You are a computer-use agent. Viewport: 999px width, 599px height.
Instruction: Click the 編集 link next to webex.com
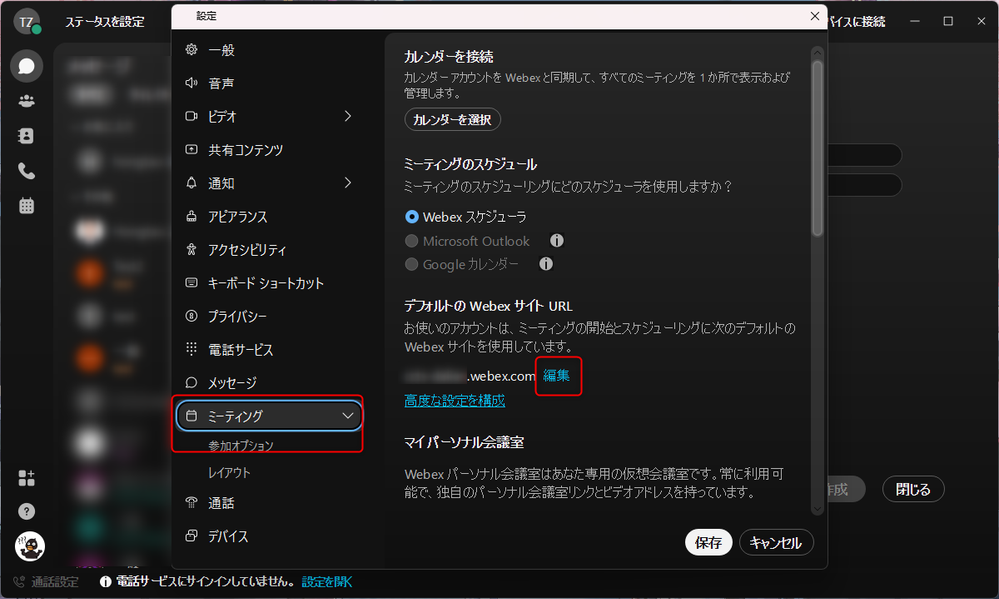(x=556, y=375)
